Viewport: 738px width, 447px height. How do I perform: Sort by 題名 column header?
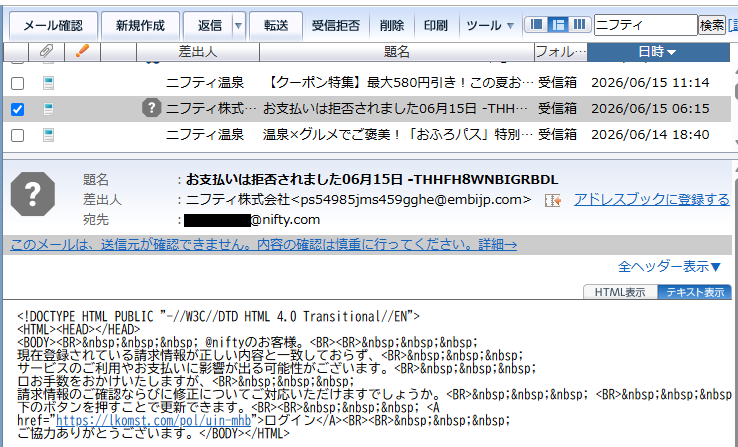(397, 52)
